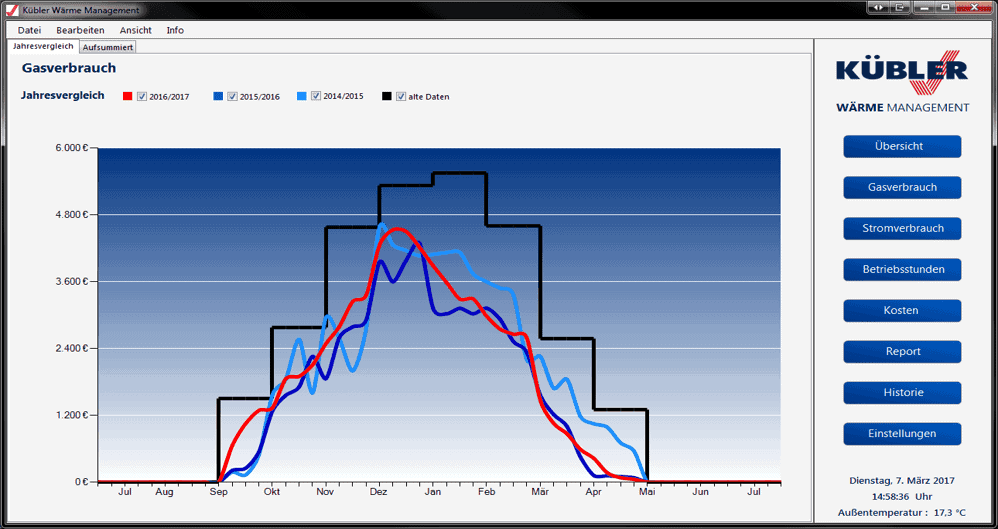
Task: Click the dark blue 2015/2016 legend square
Action: 218,97
